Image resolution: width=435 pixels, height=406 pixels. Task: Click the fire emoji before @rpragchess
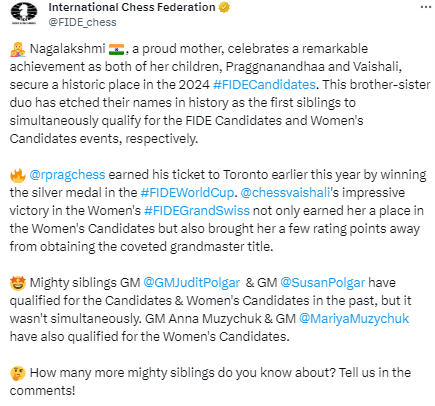(x=18, y=175)
